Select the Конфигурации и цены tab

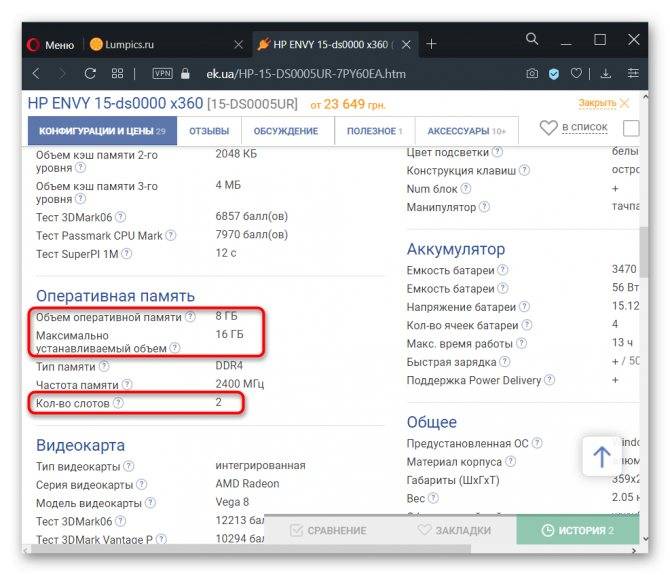[103, 131]
